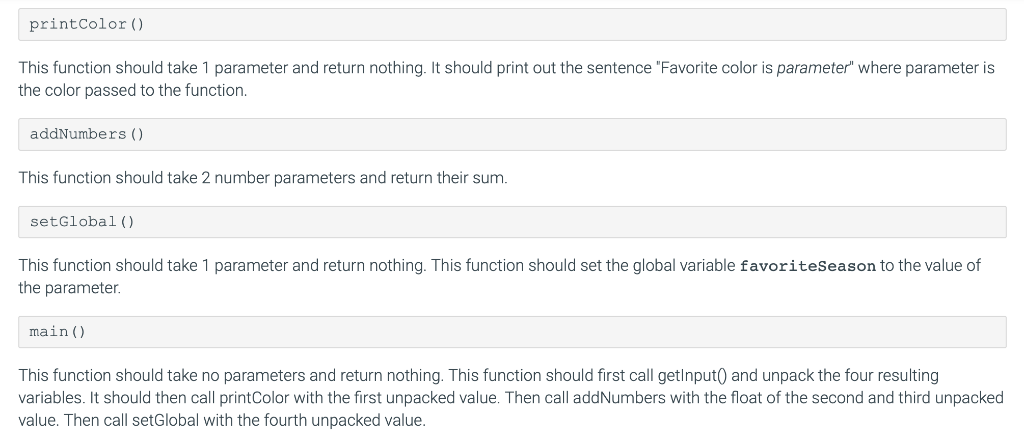Click empty area of the main code block
The width and height of the screenshot is (1024, 441).
(x=575, y=332)
